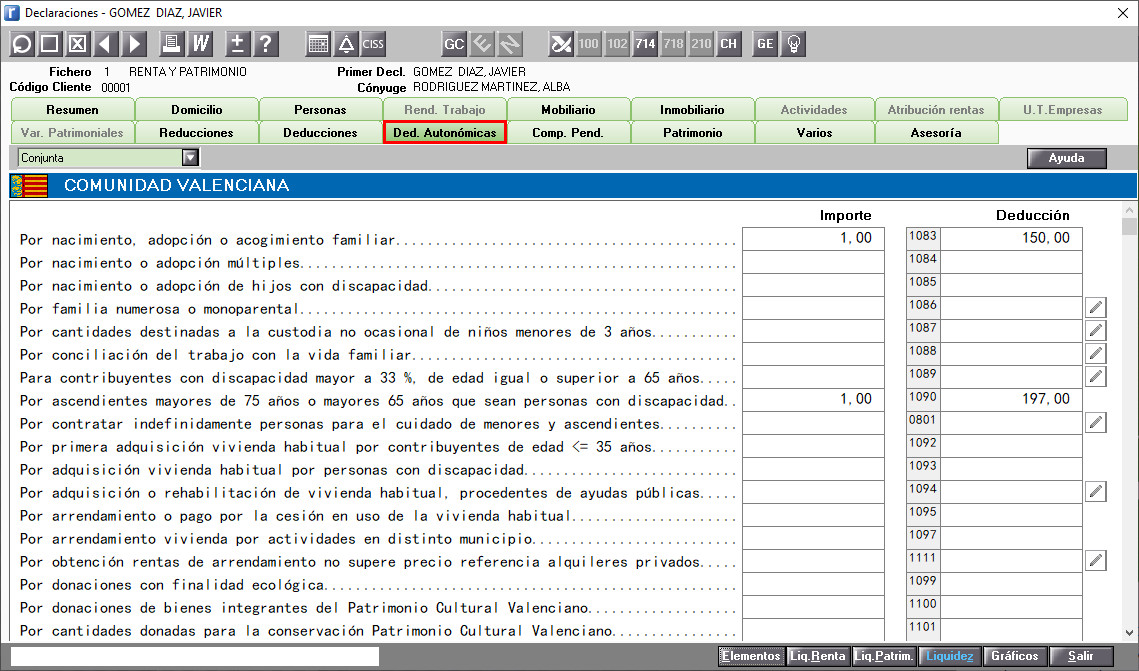Viewport: 1139px width, 671px height.
Task: Select the Deducciones tab
Action: (320, 133)
